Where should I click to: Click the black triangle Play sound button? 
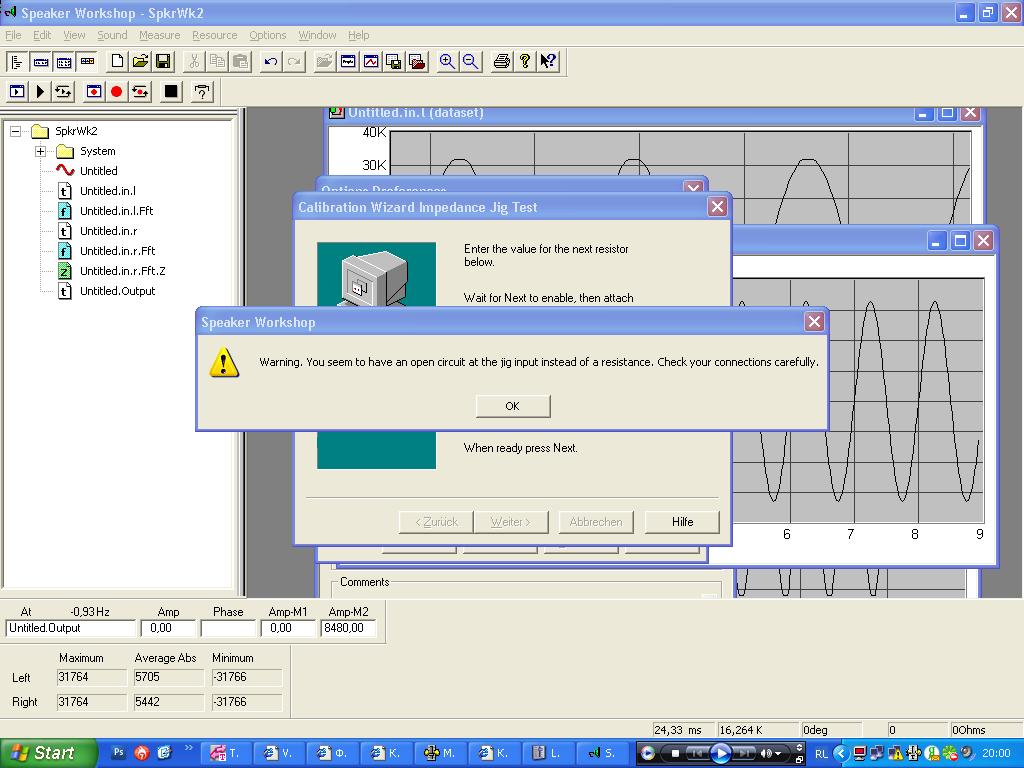(x=40, y=92)
